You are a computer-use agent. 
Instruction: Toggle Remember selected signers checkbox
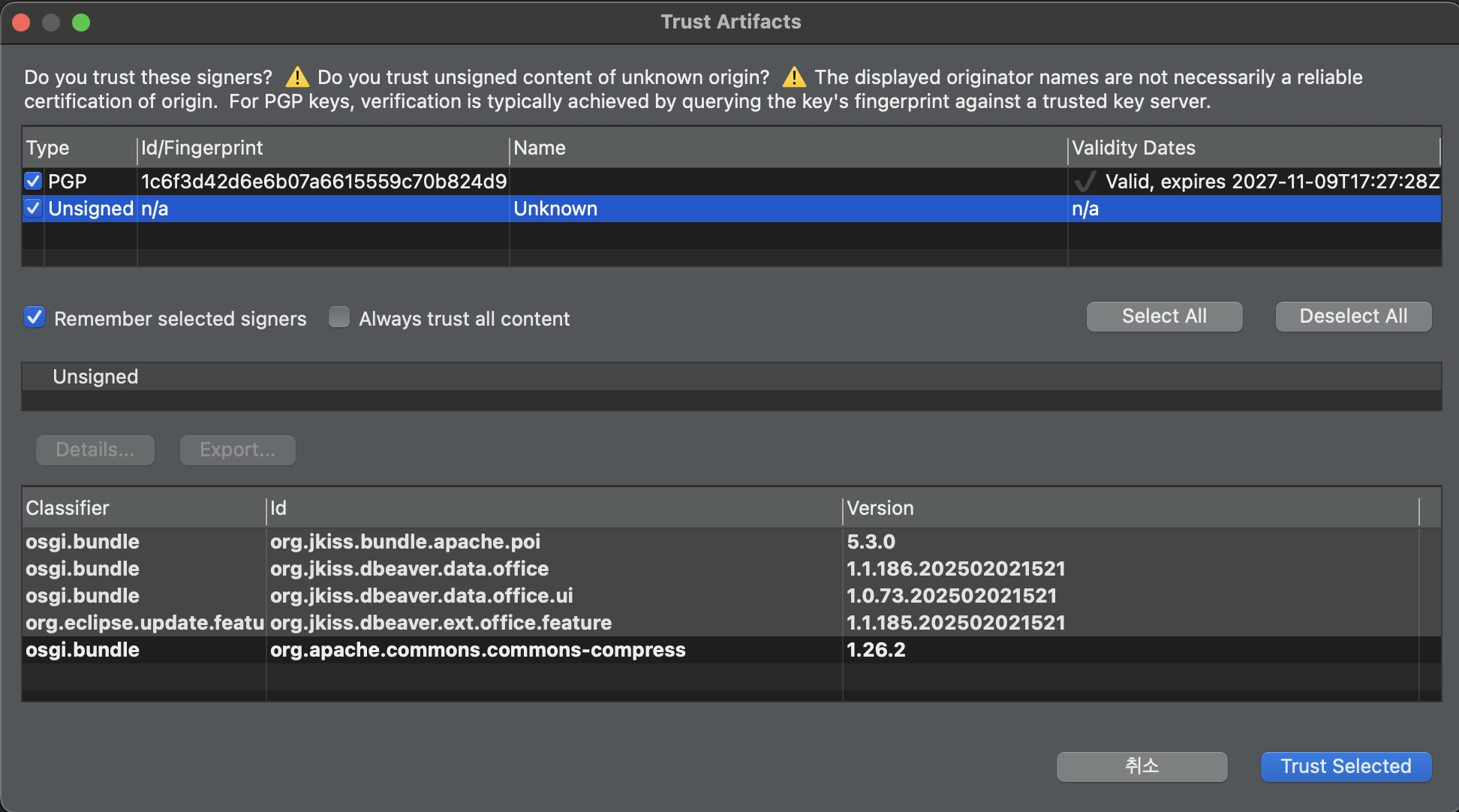(35, 317)
